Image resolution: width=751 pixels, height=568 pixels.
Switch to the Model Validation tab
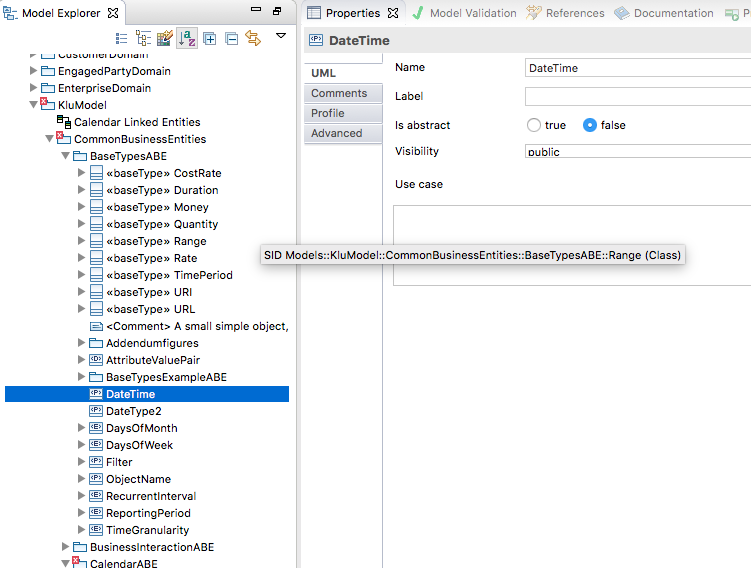(464, 13)
